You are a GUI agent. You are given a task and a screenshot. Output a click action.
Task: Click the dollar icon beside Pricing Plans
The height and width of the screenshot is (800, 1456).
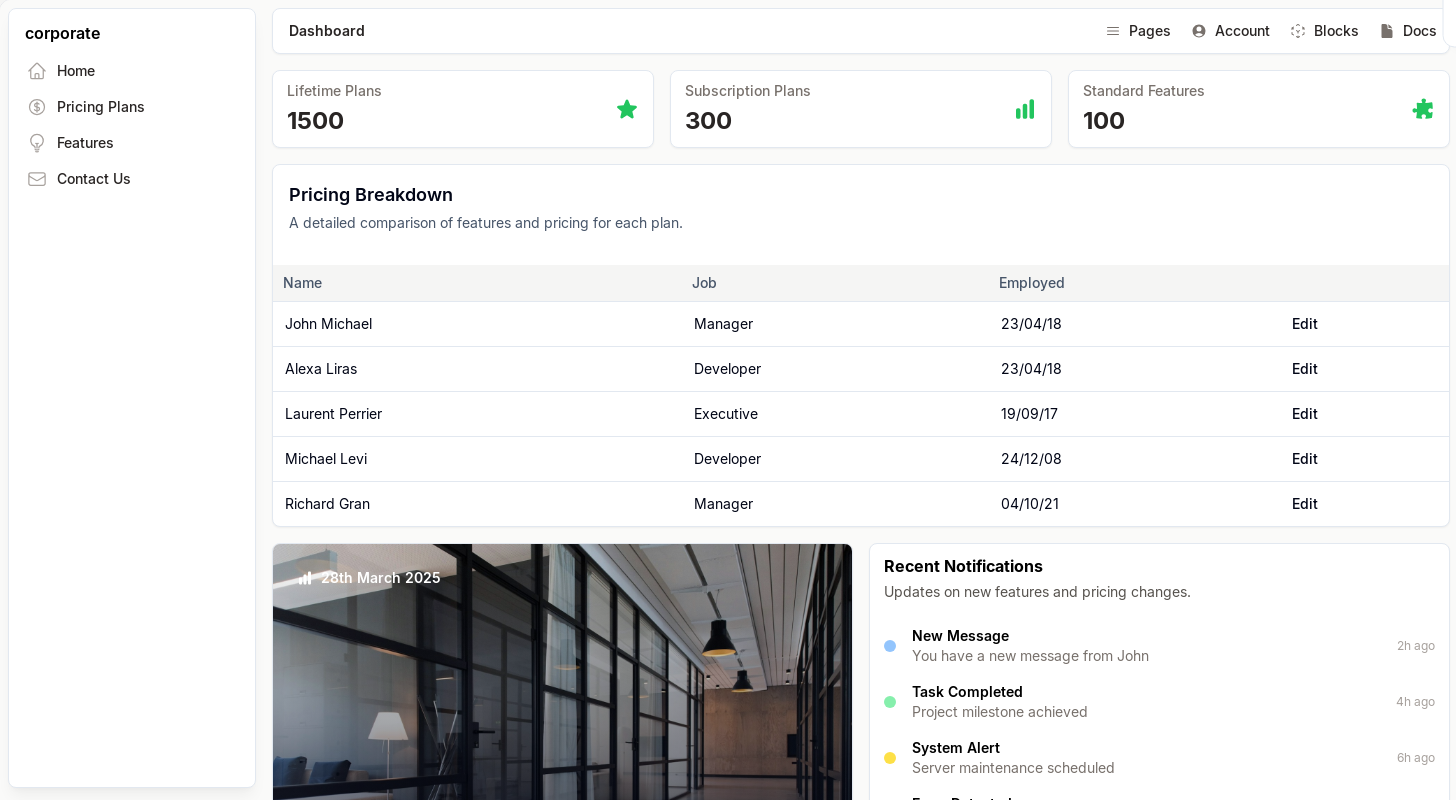(x=37, y=107)
